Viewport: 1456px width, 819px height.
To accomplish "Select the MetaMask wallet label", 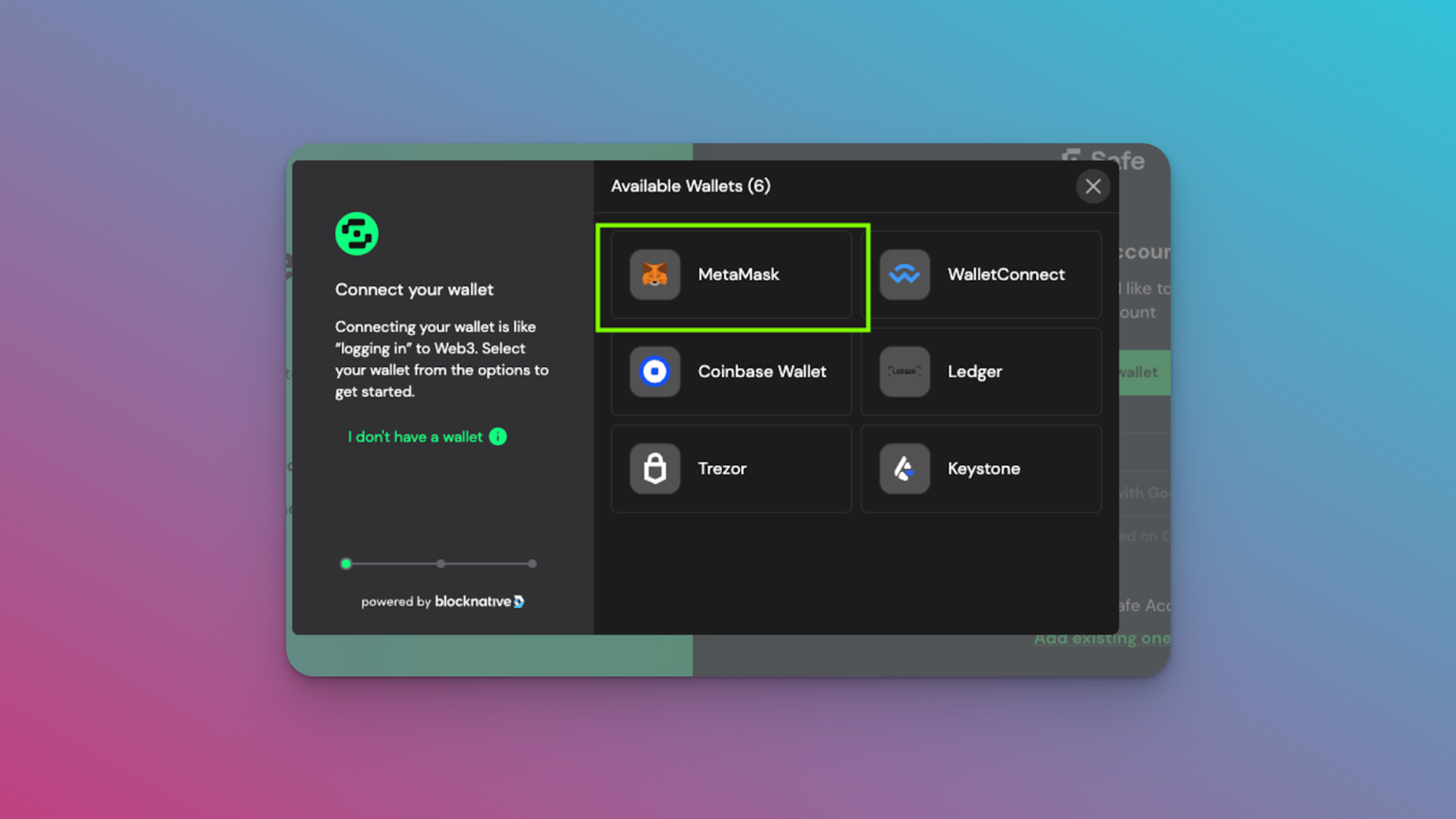I will pyautogui.click(x=738, y=274).
